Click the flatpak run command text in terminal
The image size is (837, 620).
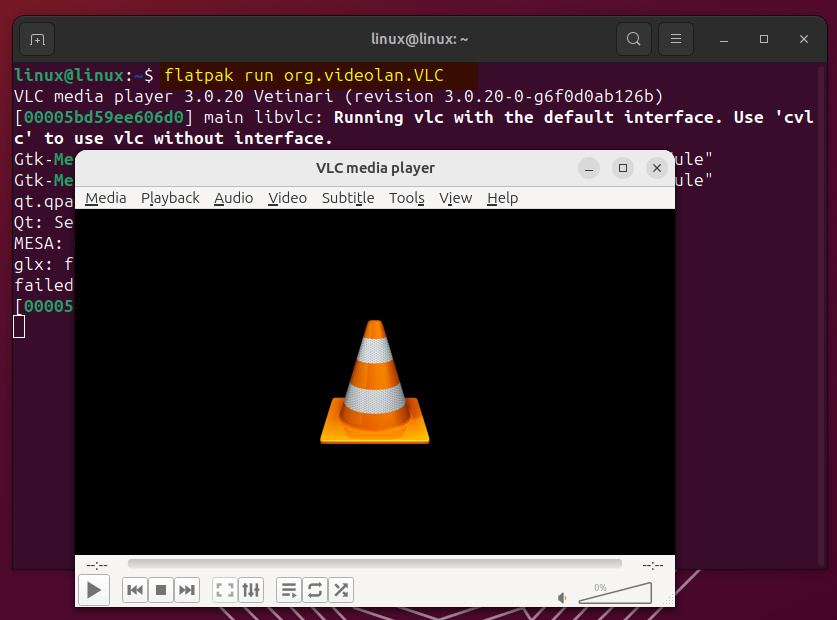point(304,75)
